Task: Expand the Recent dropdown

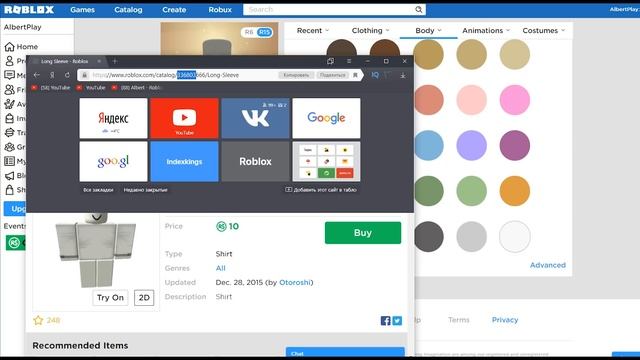Action: click(313, 31)
